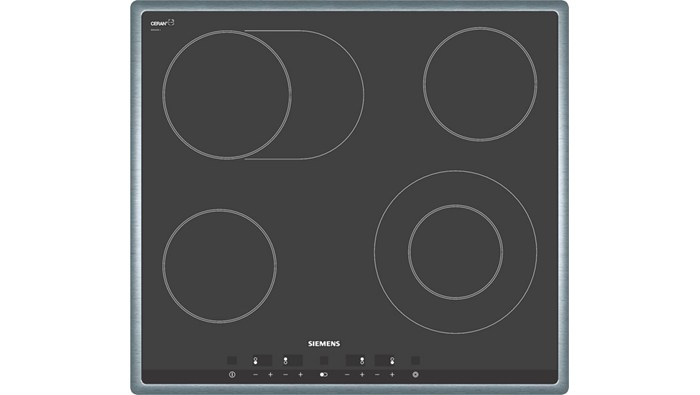Click the CERAN logo in corner
The image size is (700, 395).
tap(162, 23)
